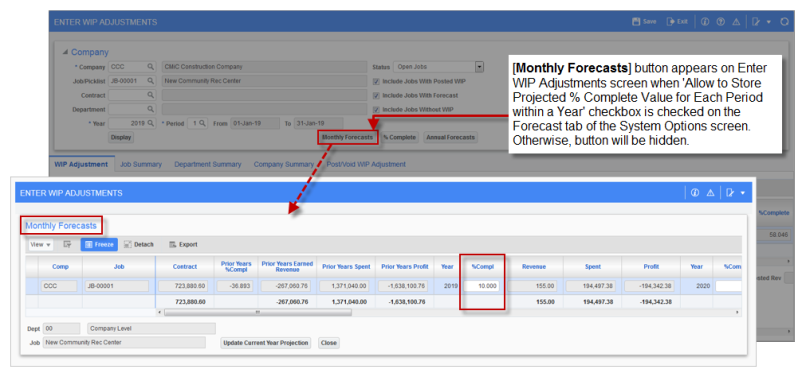Click the Job column header
802x373 pixels.
119,267
